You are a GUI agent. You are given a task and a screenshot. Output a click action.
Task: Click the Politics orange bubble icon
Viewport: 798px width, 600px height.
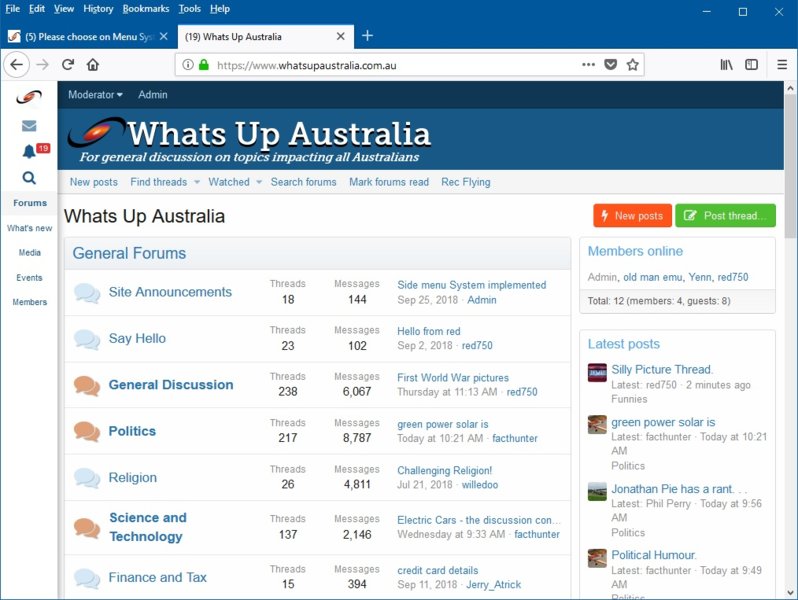point(87,432)
